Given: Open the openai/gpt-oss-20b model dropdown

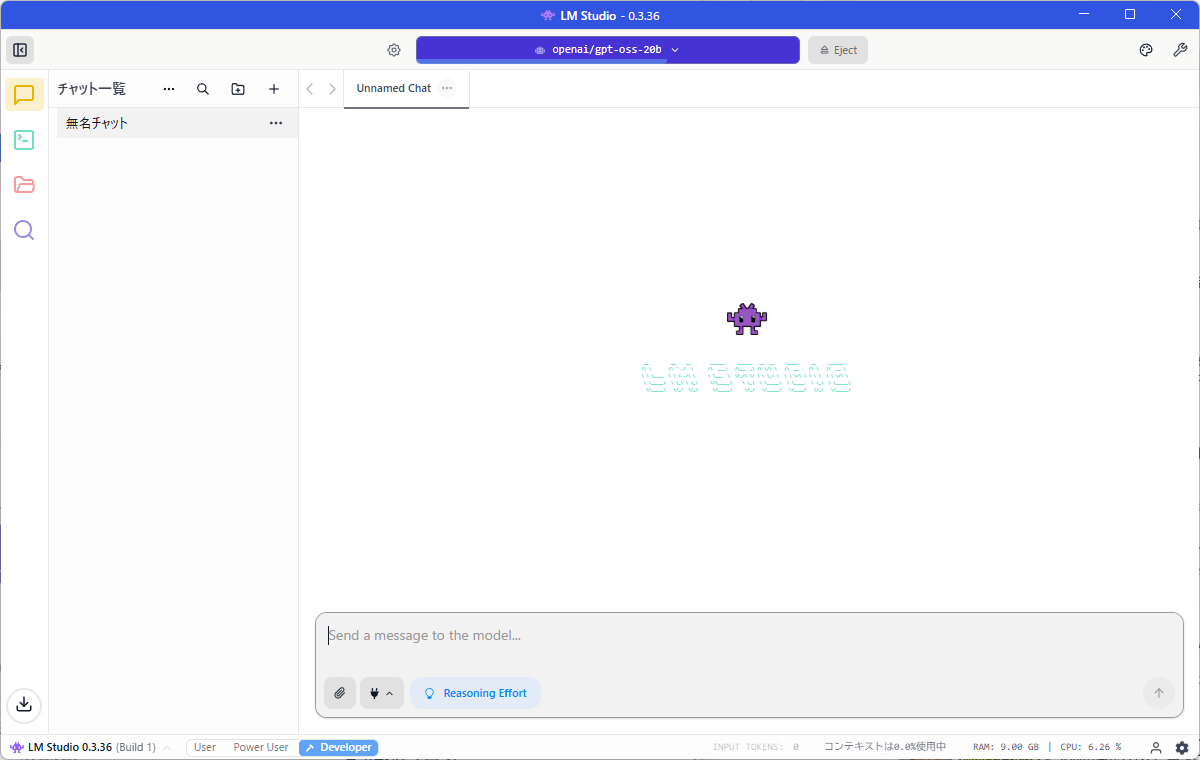Looking at the screenshot, I should [x=607, y=50].
